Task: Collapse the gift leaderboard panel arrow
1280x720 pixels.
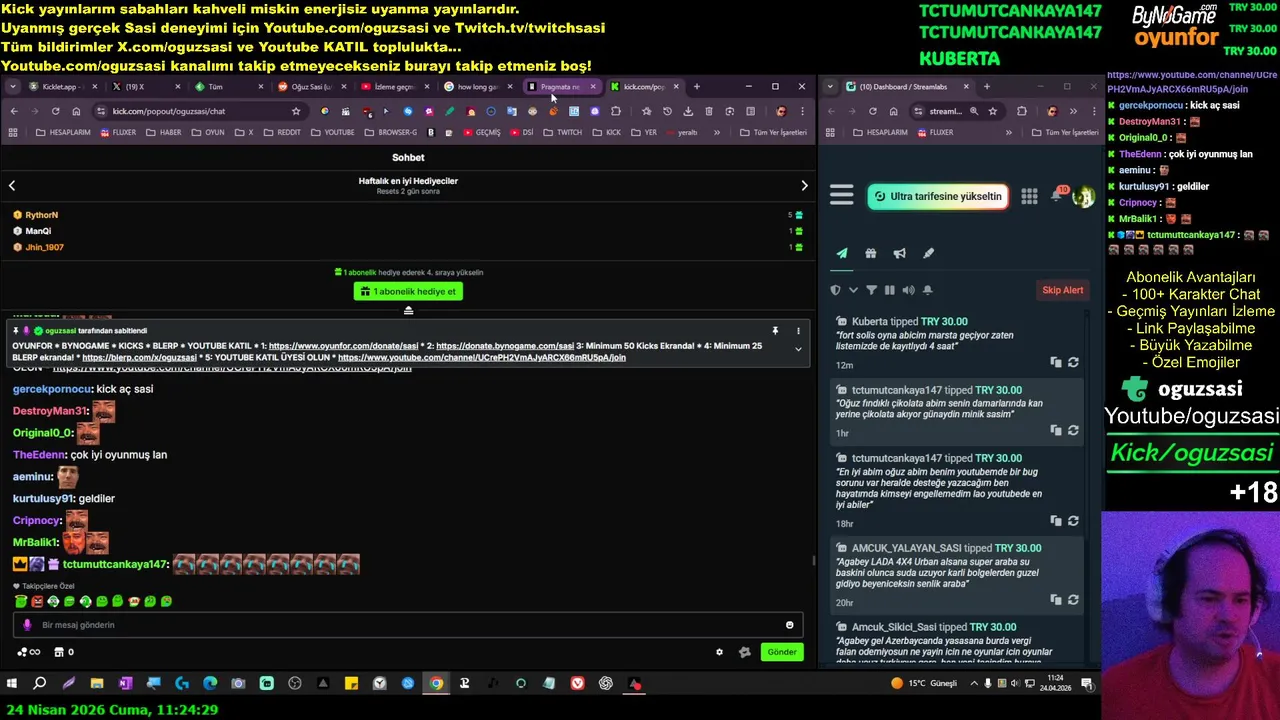Action: pos(408,311)
